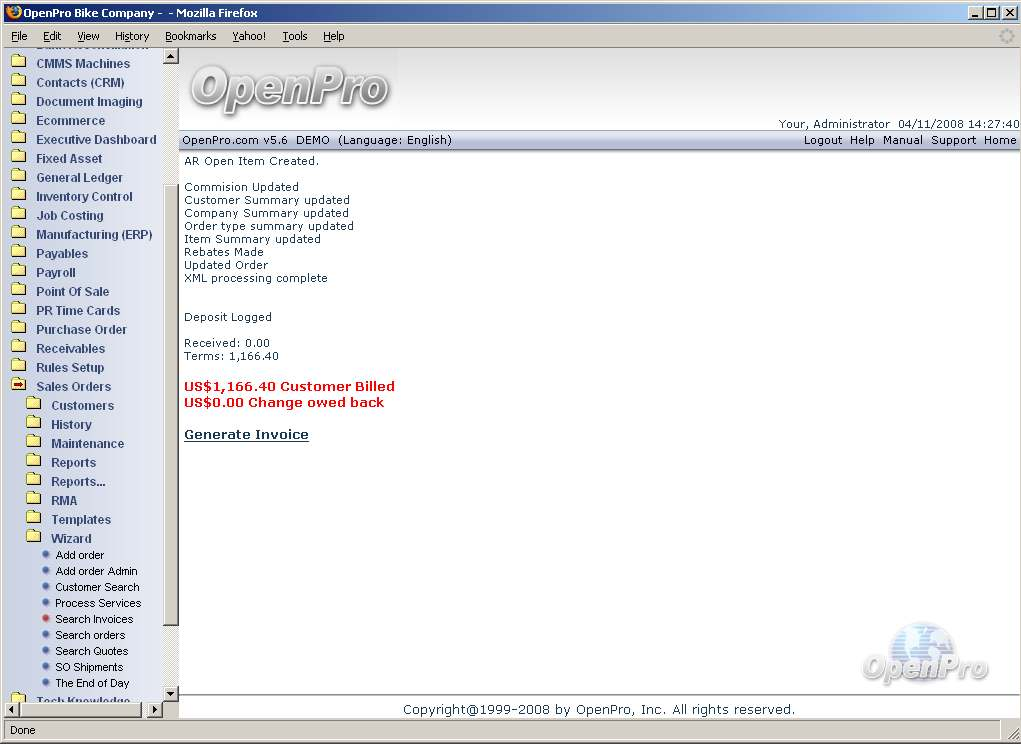Screen dimensions: 1021x744
Task: Click the OpenPro logo in header
Action: tap(289, 88)
